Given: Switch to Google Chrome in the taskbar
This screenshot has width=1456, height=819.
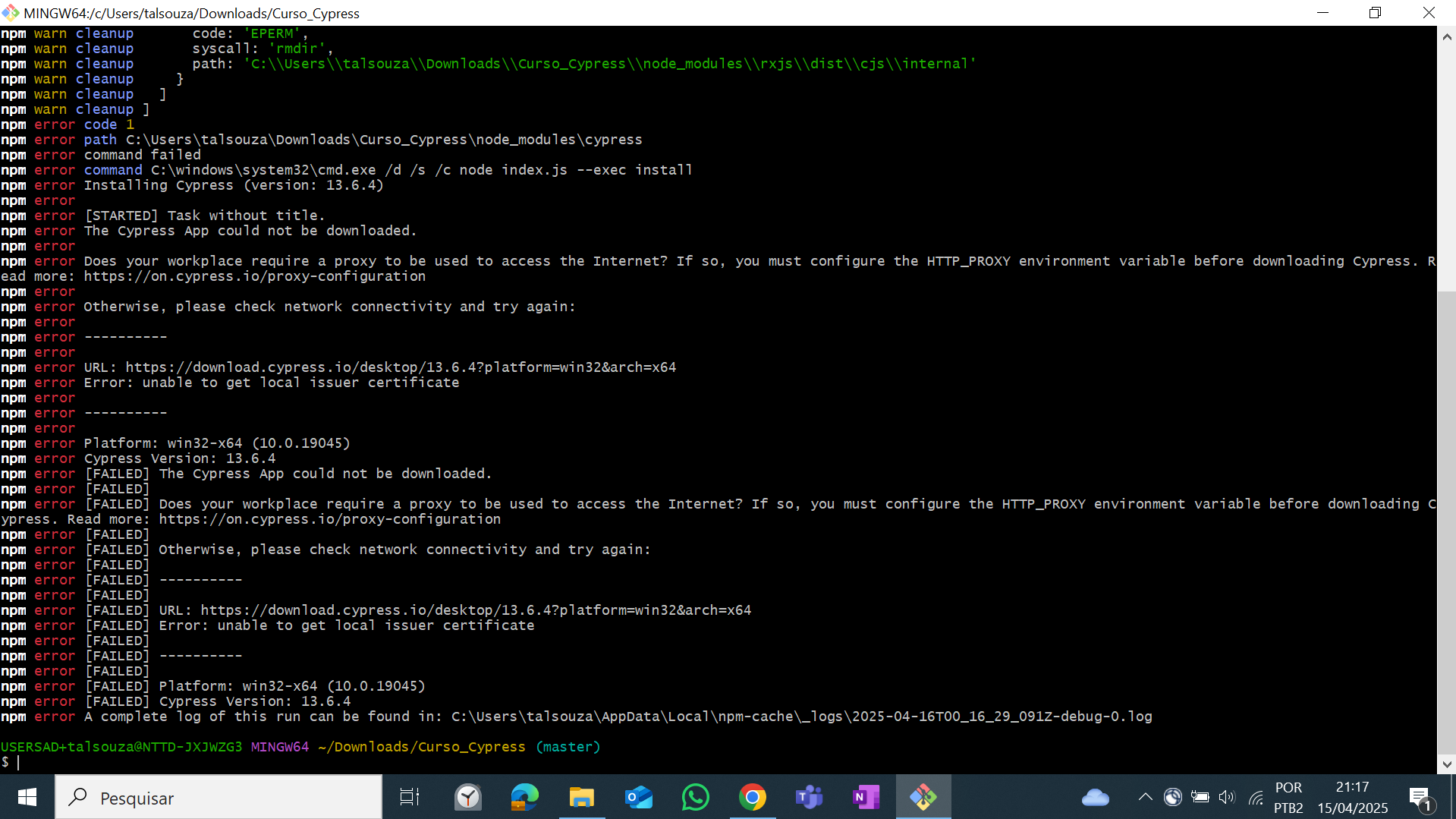Looking at the screenshot, I should click(753, 797).
